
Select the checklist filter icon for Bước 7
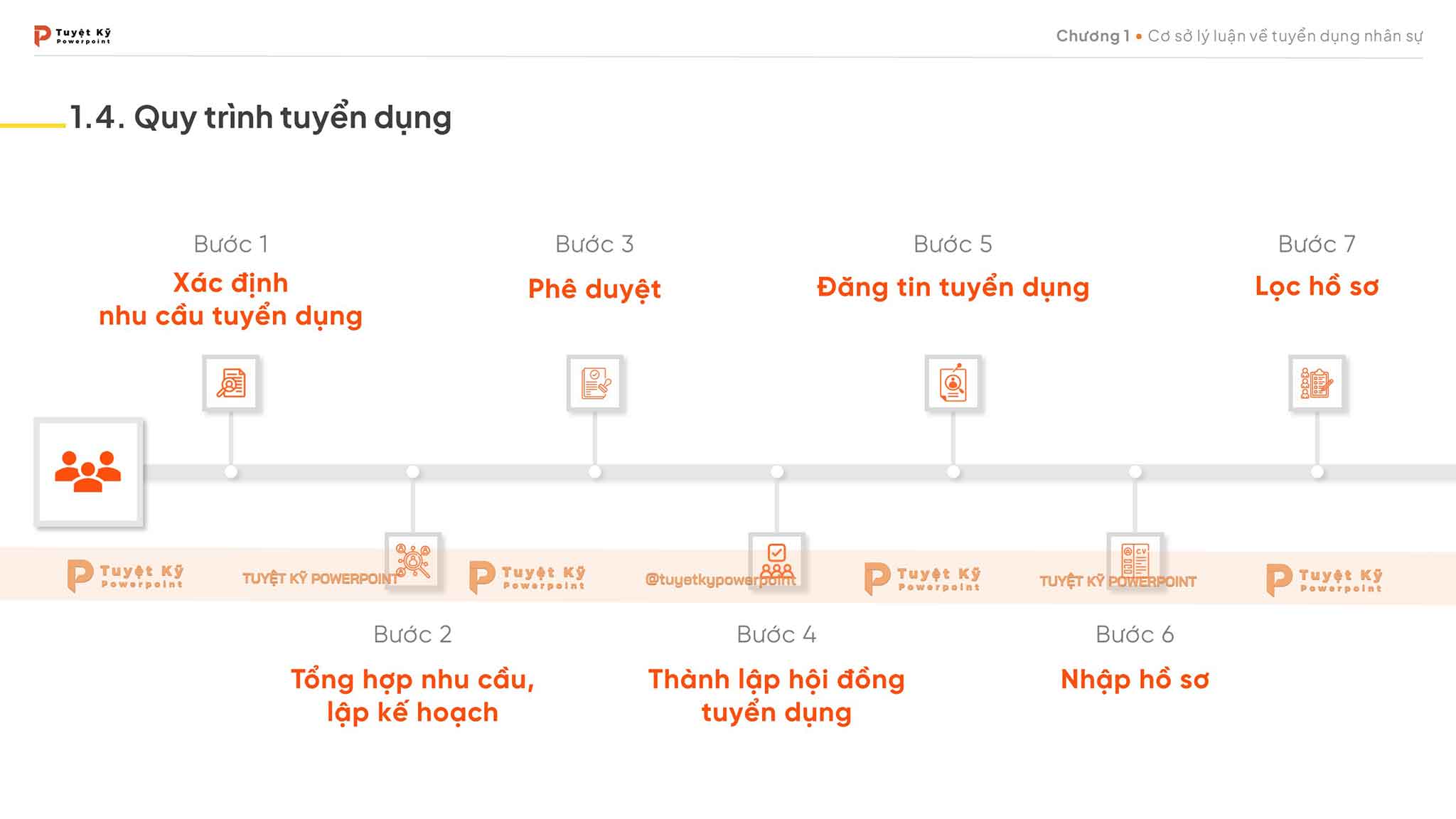[1317, 383]
